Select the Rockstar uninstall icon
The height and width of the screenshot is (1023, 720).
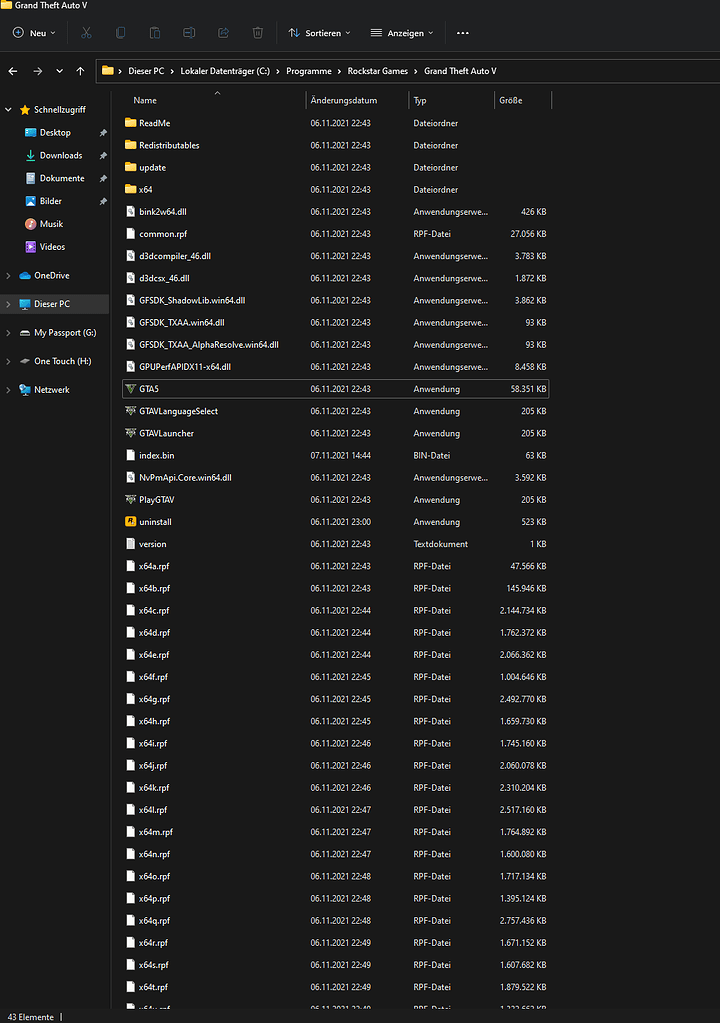click(130, 522)
